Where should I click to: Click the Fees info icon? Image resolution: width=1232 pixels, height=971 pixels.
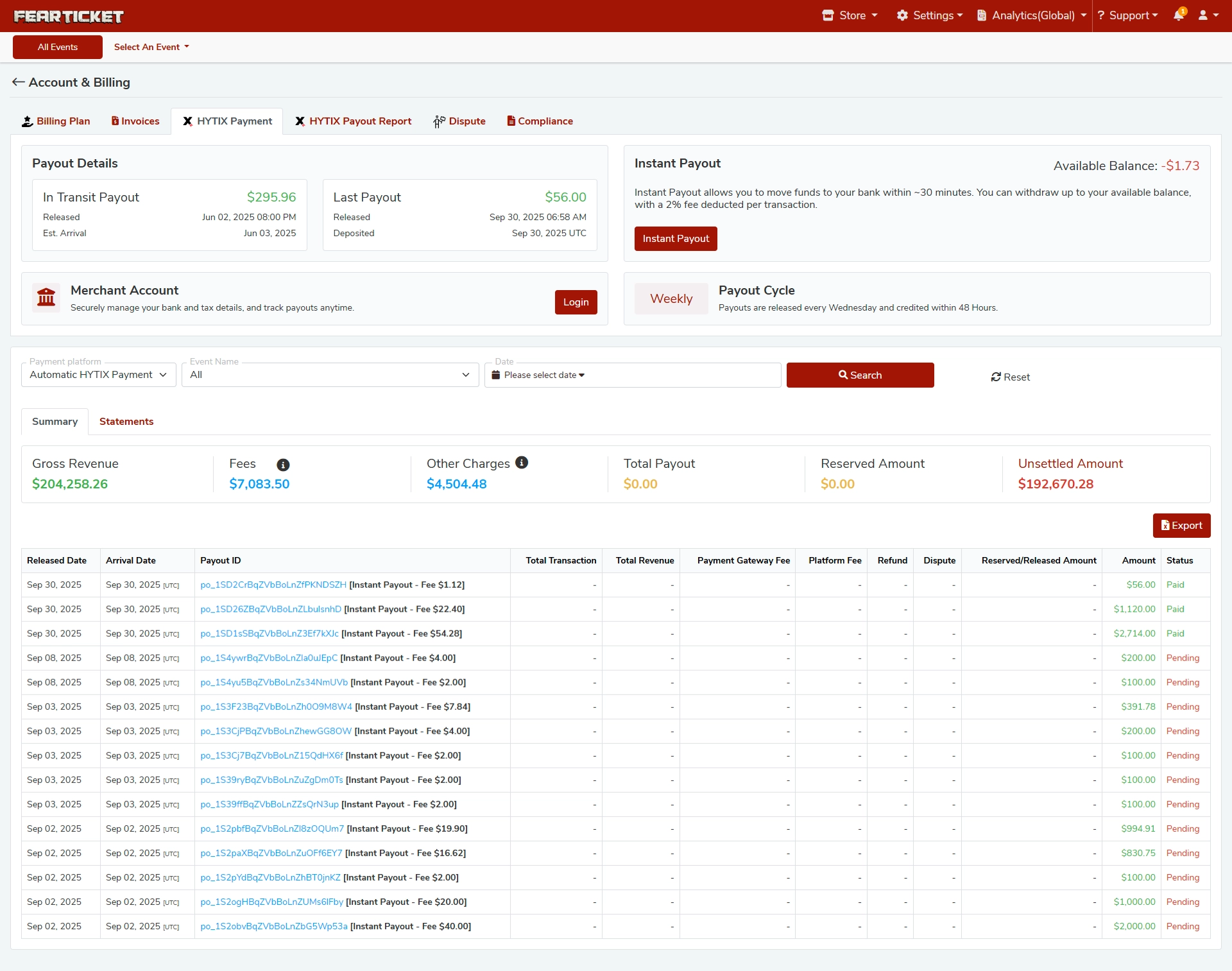283,465
